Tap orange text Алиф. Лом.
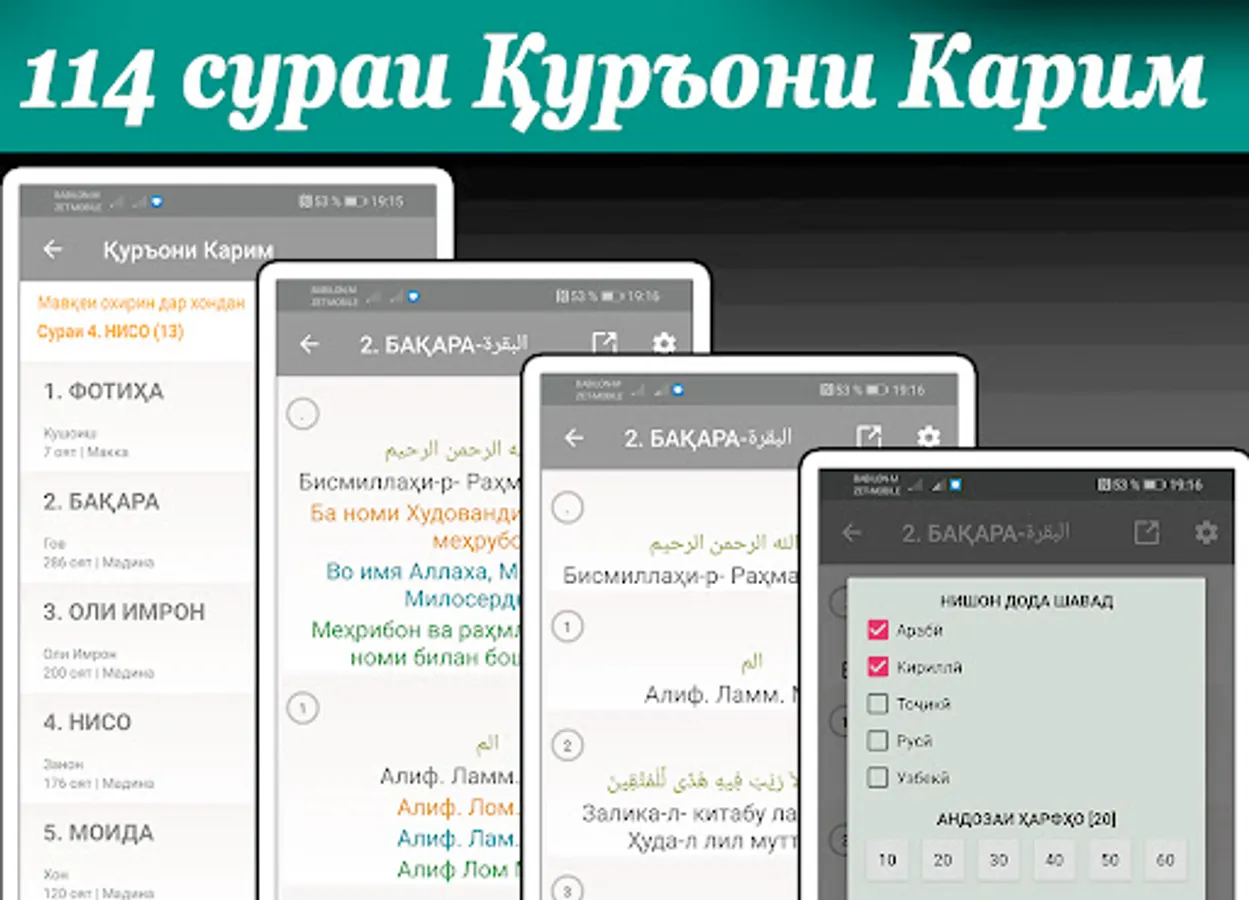The image size is (1249, 900). (457, 806)
